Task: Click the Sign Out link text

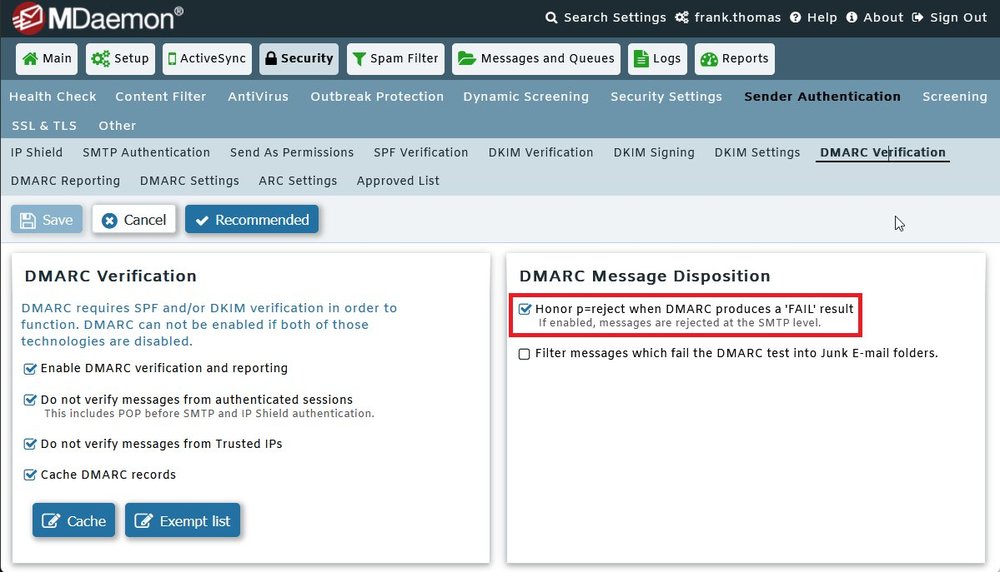Action: [959, 18]
